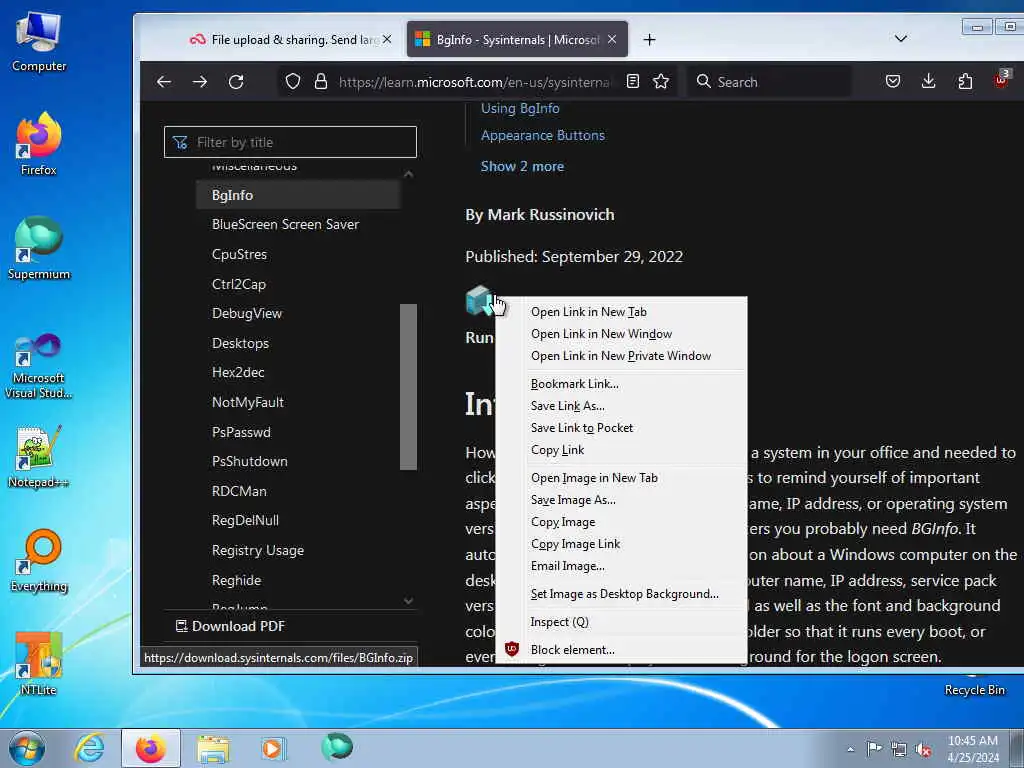Click the address bar URL

coord(475,82)
